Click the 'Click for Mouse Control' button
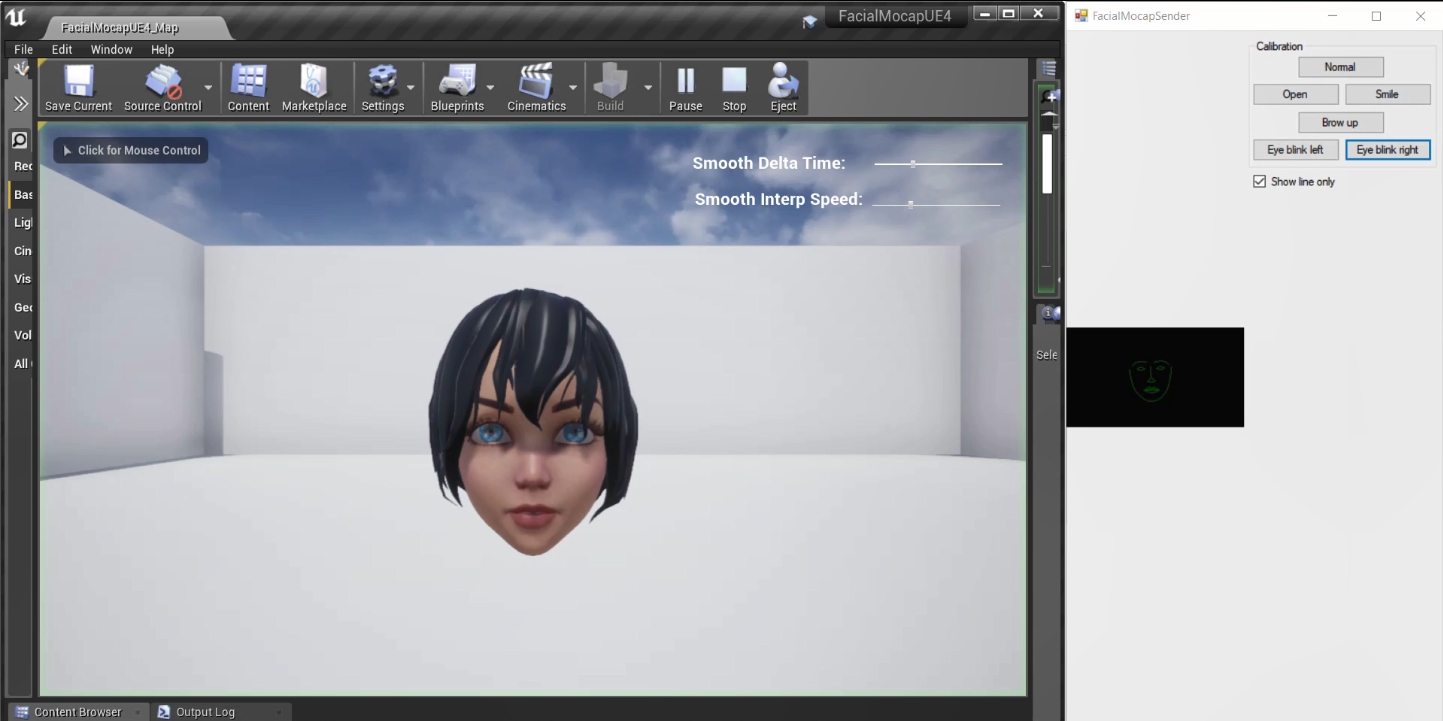This screenshot has width=1443, height=721. tap(131, 150)
